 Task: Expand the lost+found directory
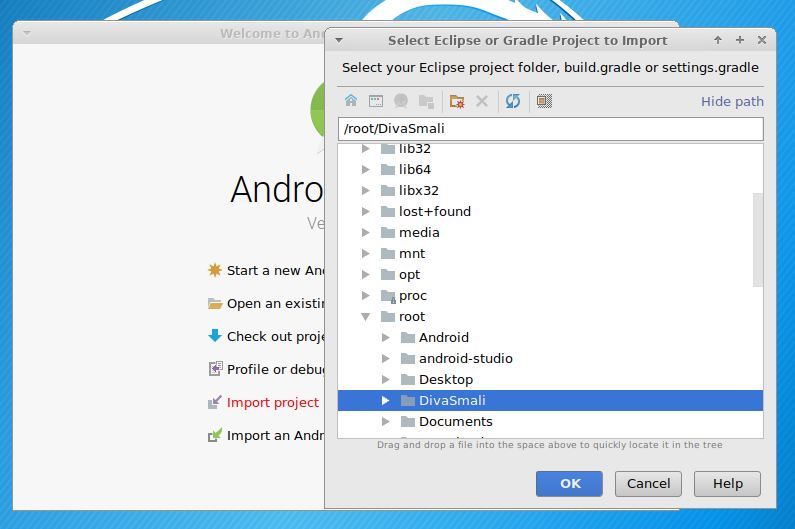click(x=366, y=212)
